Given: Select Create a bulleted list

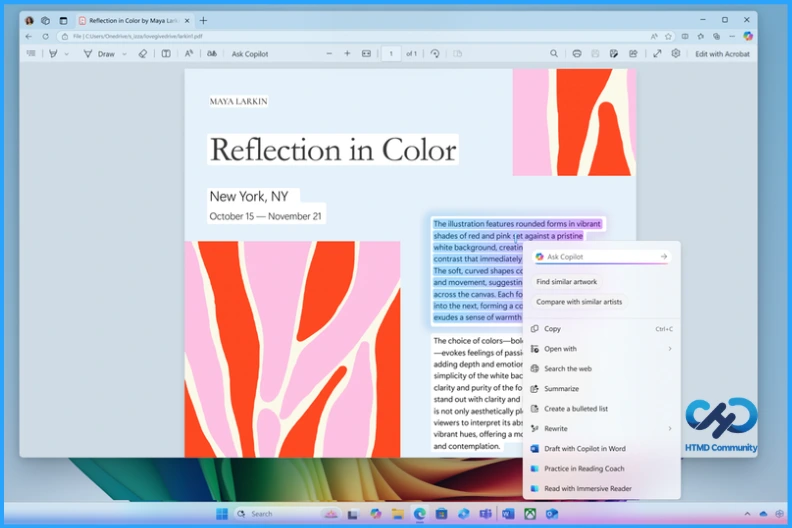Looking at the screenshot, I should (602, 409).
